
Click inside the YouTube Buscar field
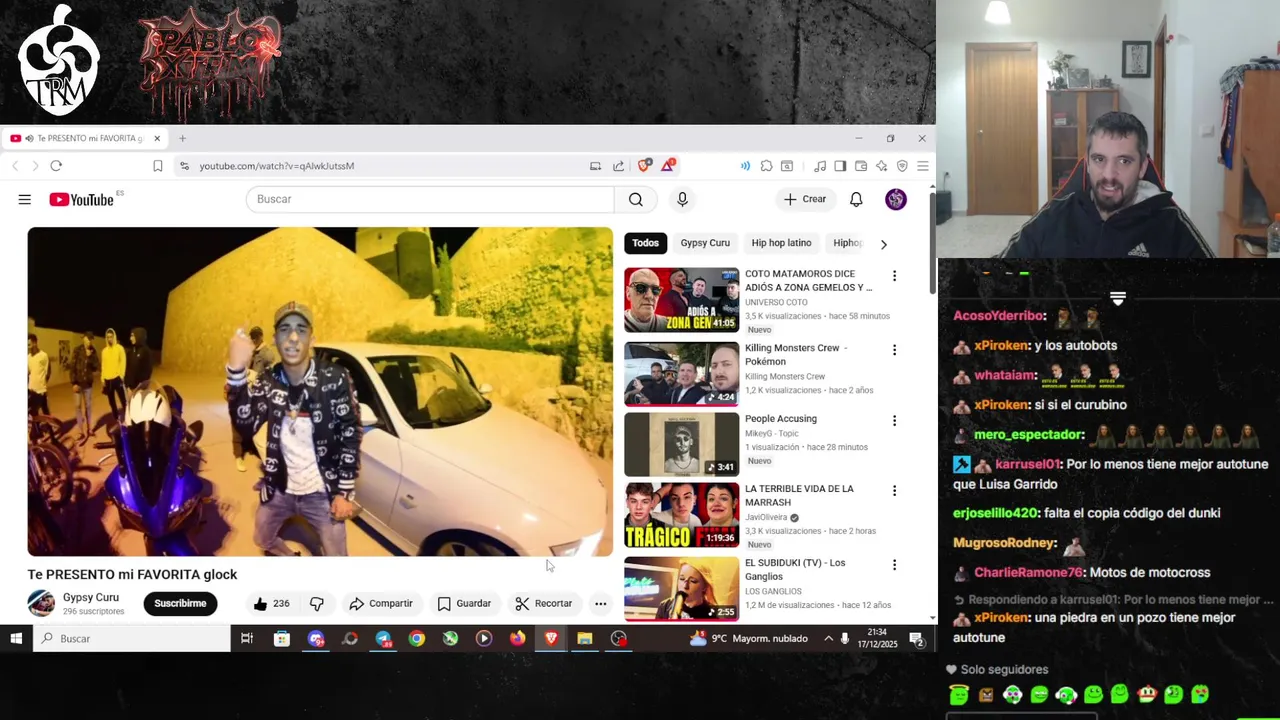pos(430,199)
